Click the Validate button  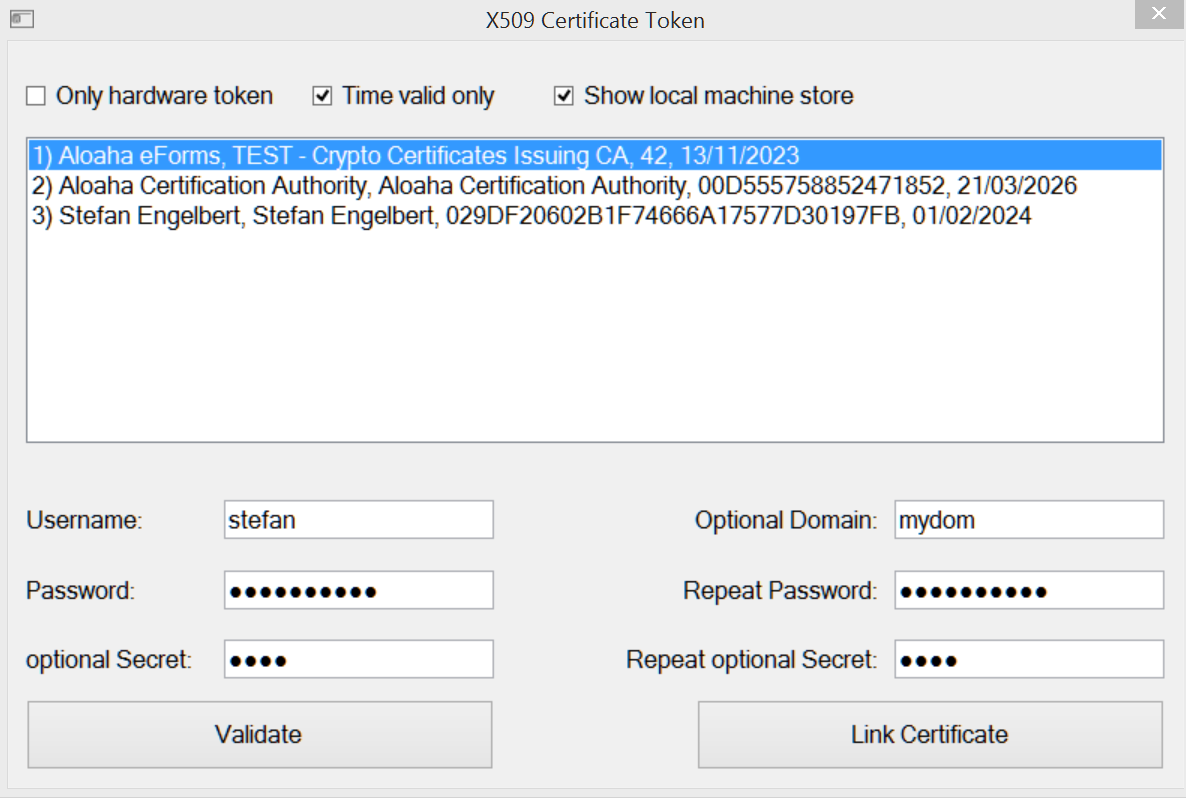259,734
